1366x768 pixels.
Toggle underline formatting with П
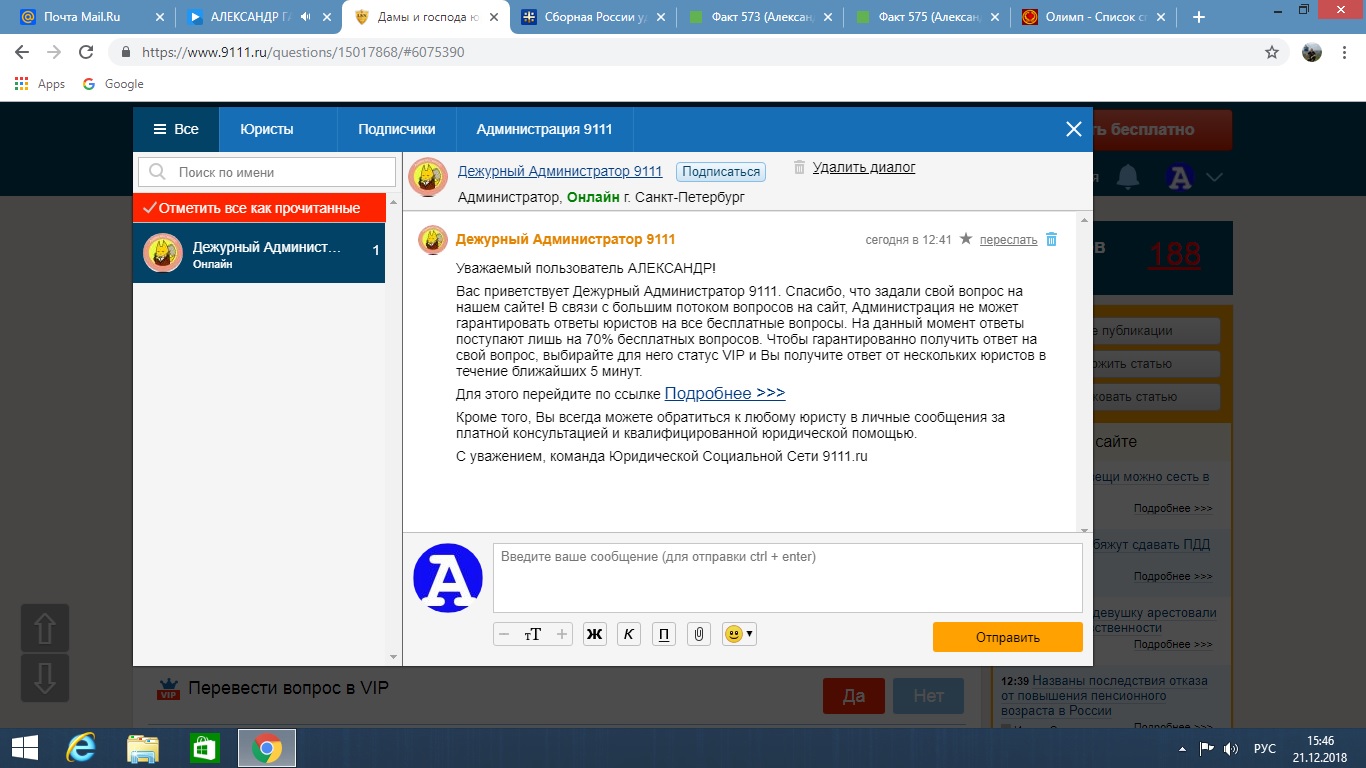click(664, 634)
